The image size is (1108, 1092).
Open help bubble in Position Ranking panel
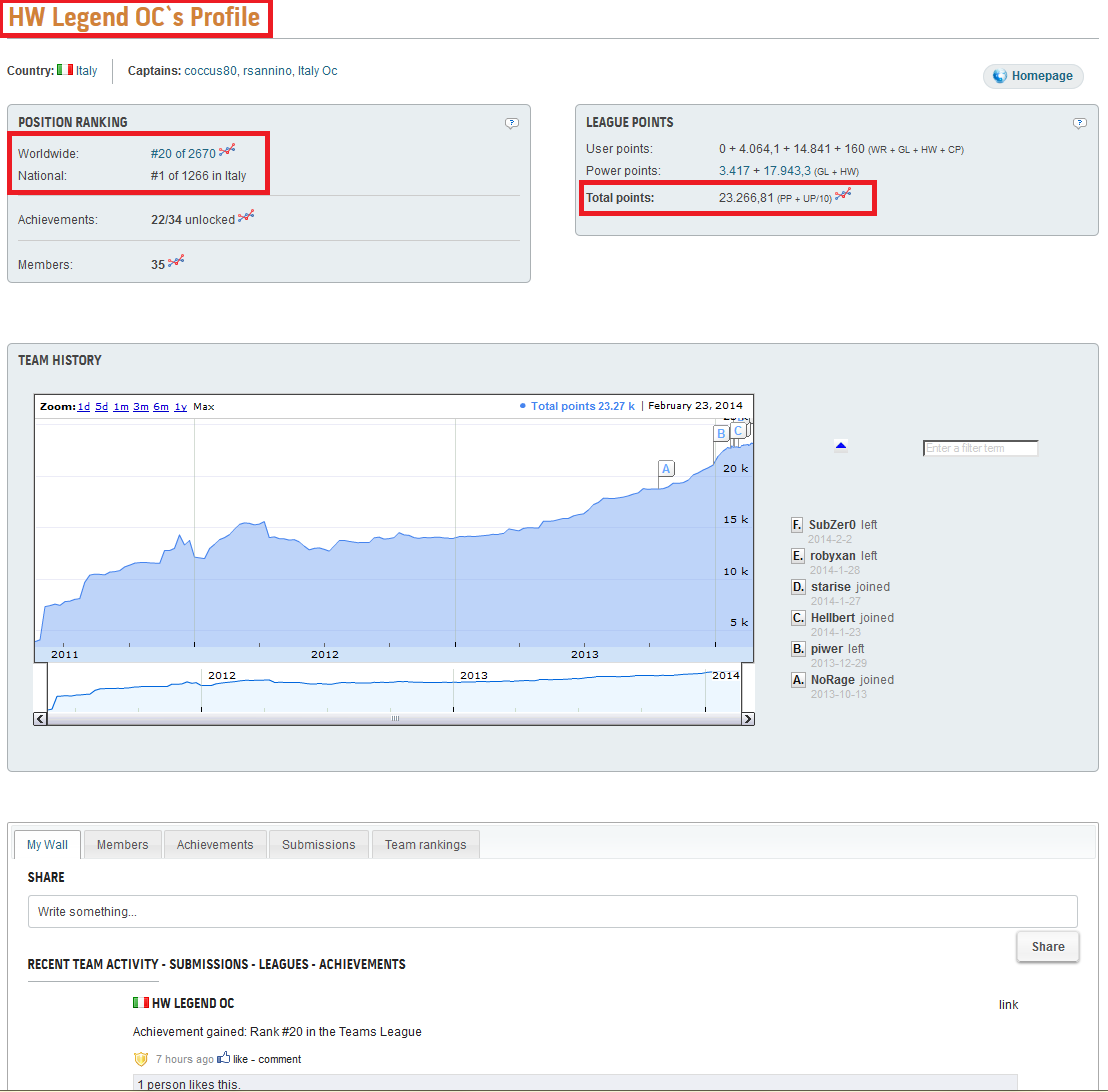tap(512, 123)
